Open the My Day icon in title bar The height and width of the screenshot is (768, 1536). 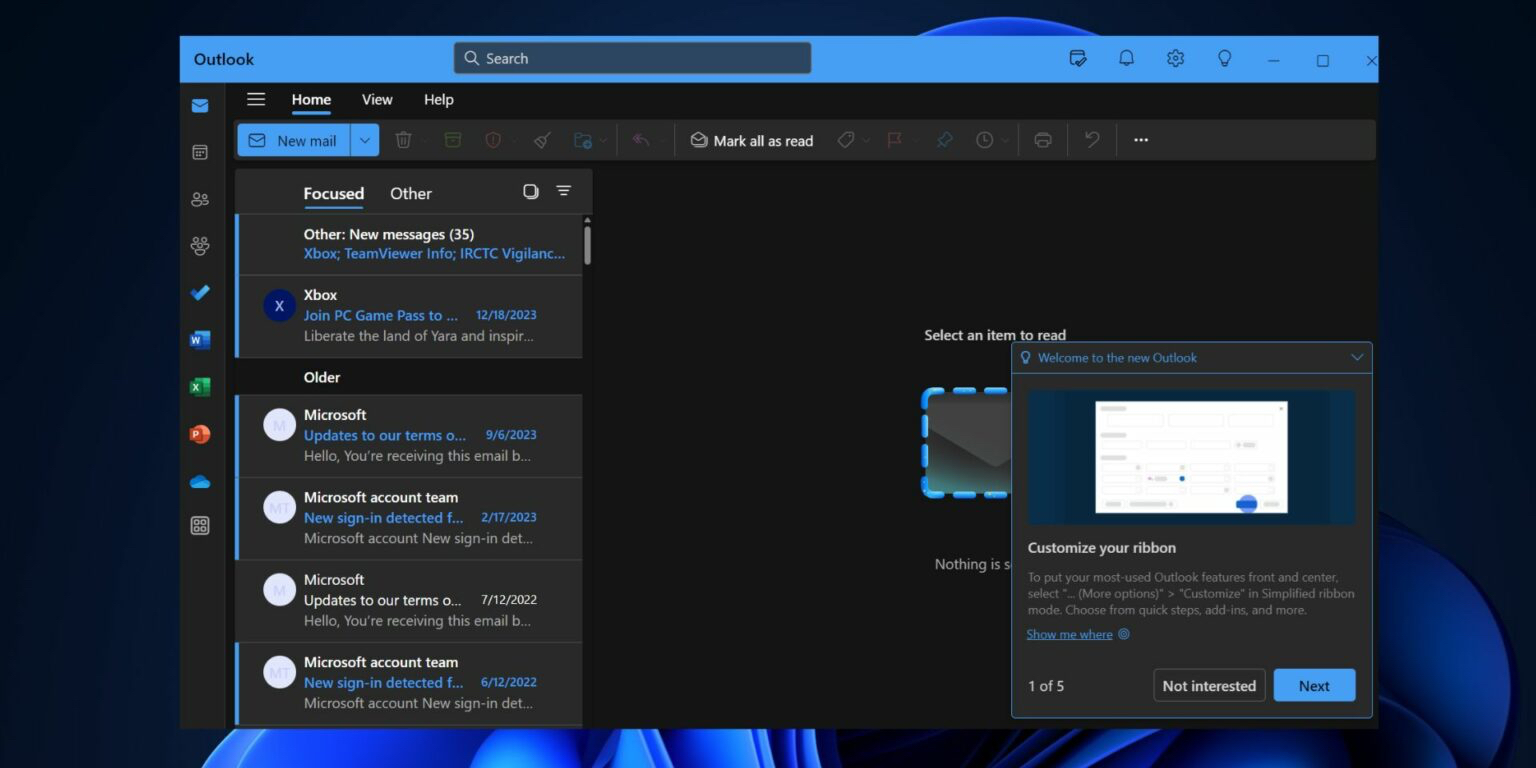[1078, 59]
